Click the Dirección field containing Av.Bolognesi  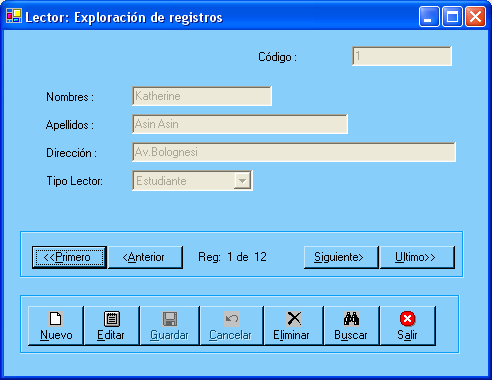(294, 152)
